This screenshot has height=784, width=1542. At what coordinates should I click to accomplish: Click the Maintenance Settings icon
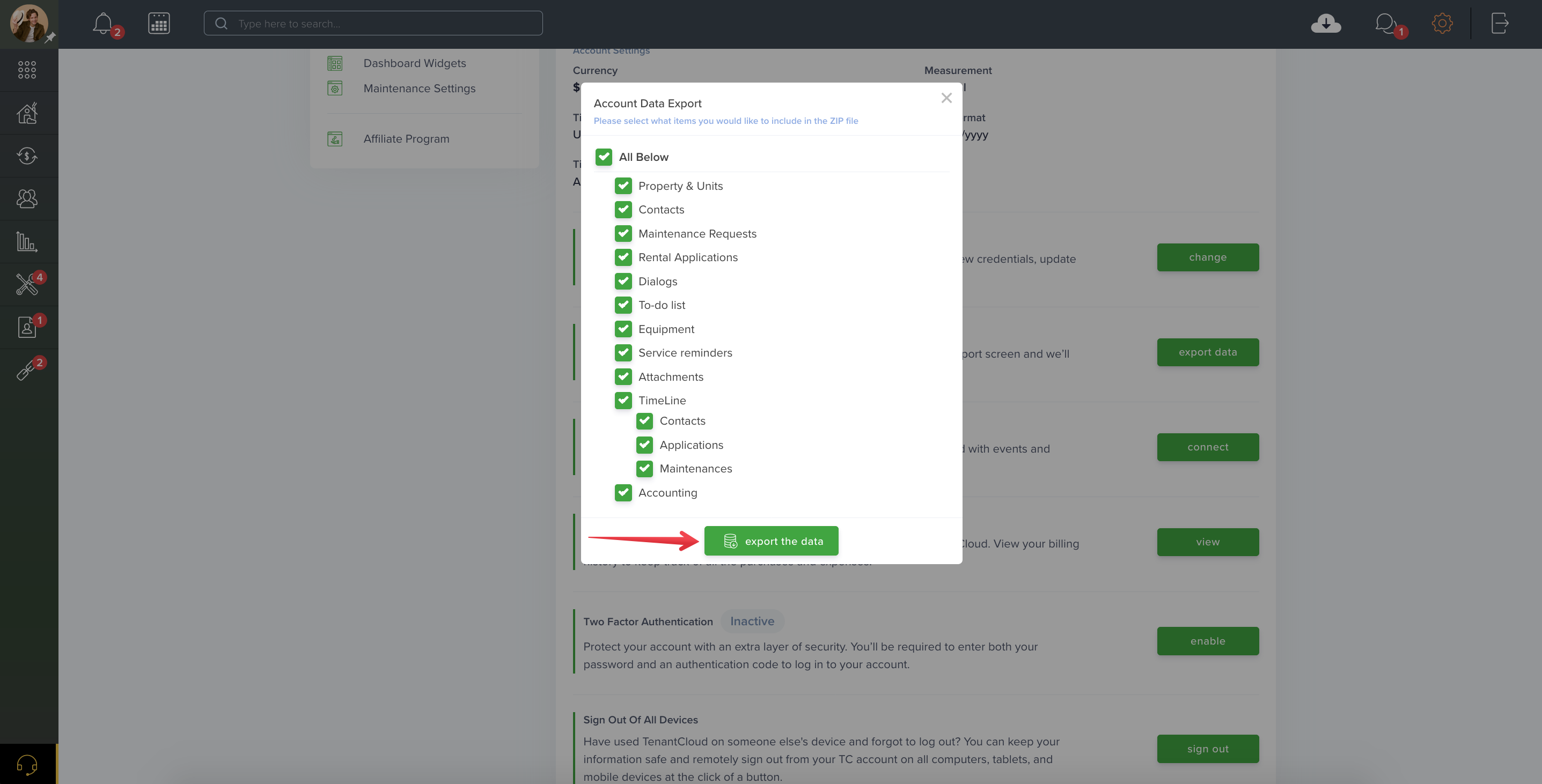pos(335,88)
